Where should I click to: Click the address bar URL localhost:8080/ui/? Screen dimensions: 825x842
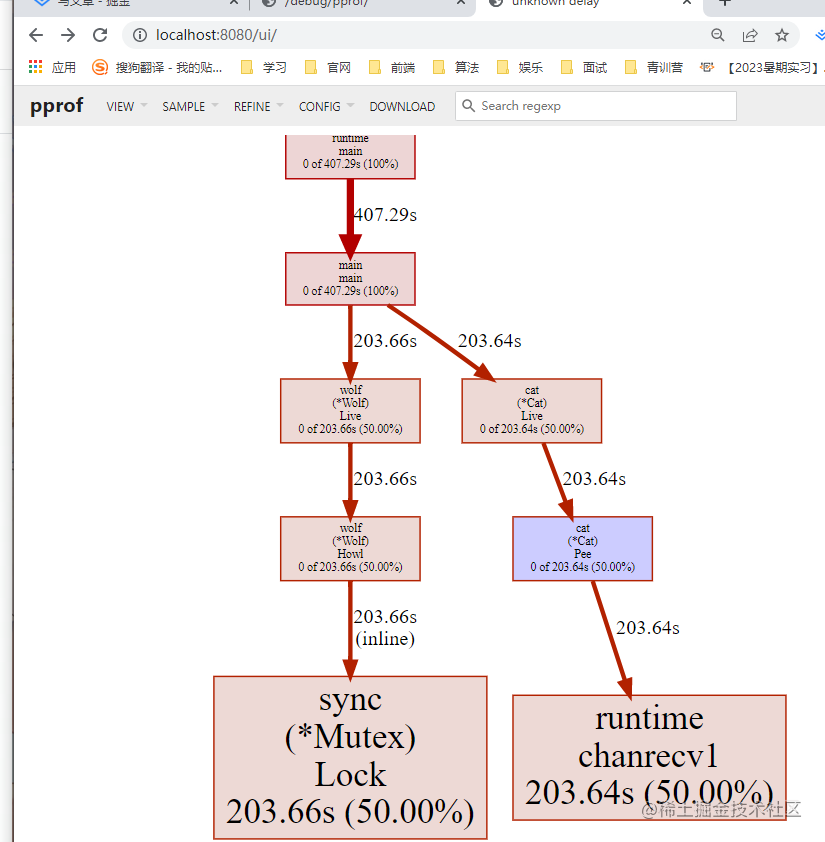216,35
